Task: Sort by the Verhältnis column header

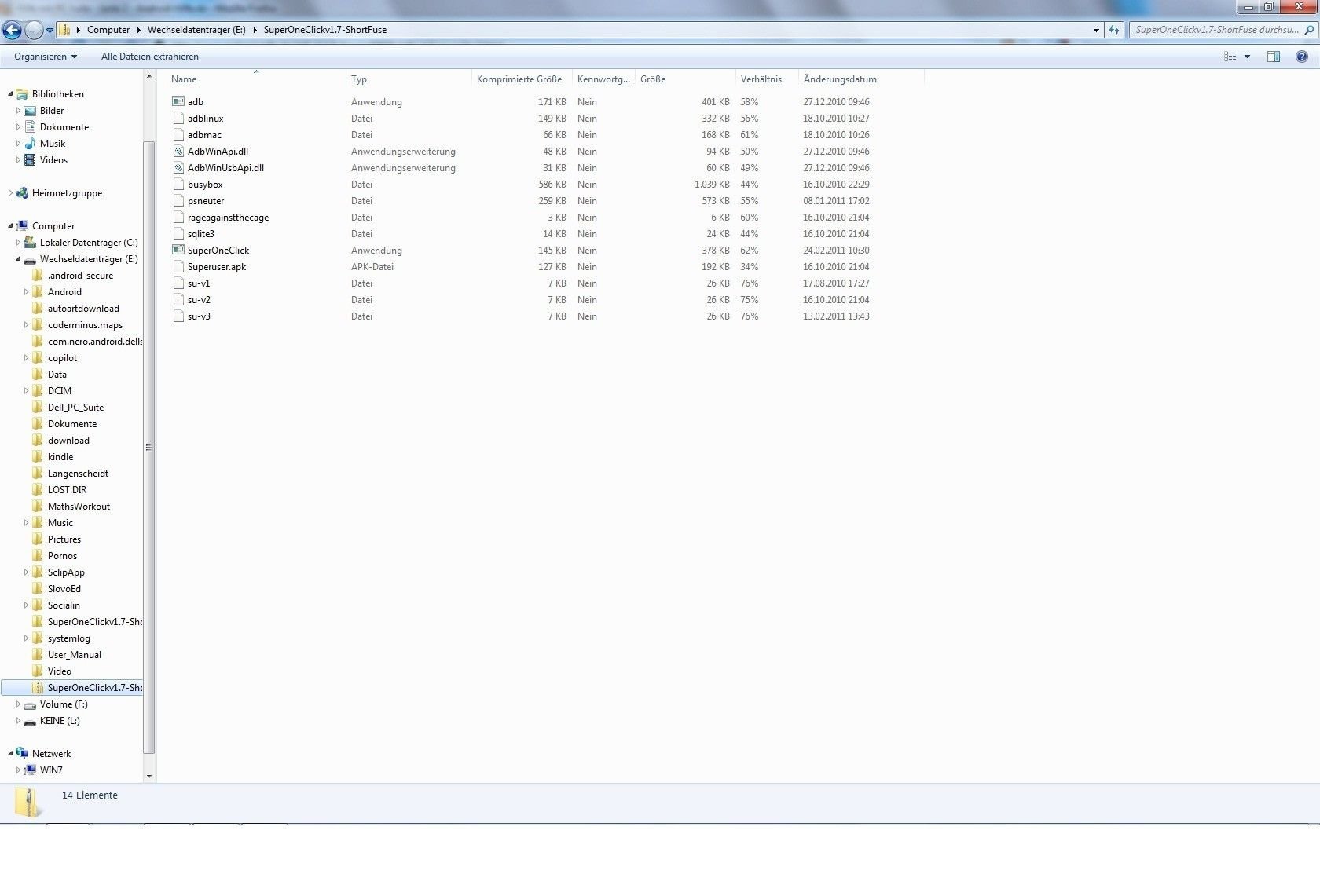Action: click(761, 79)
